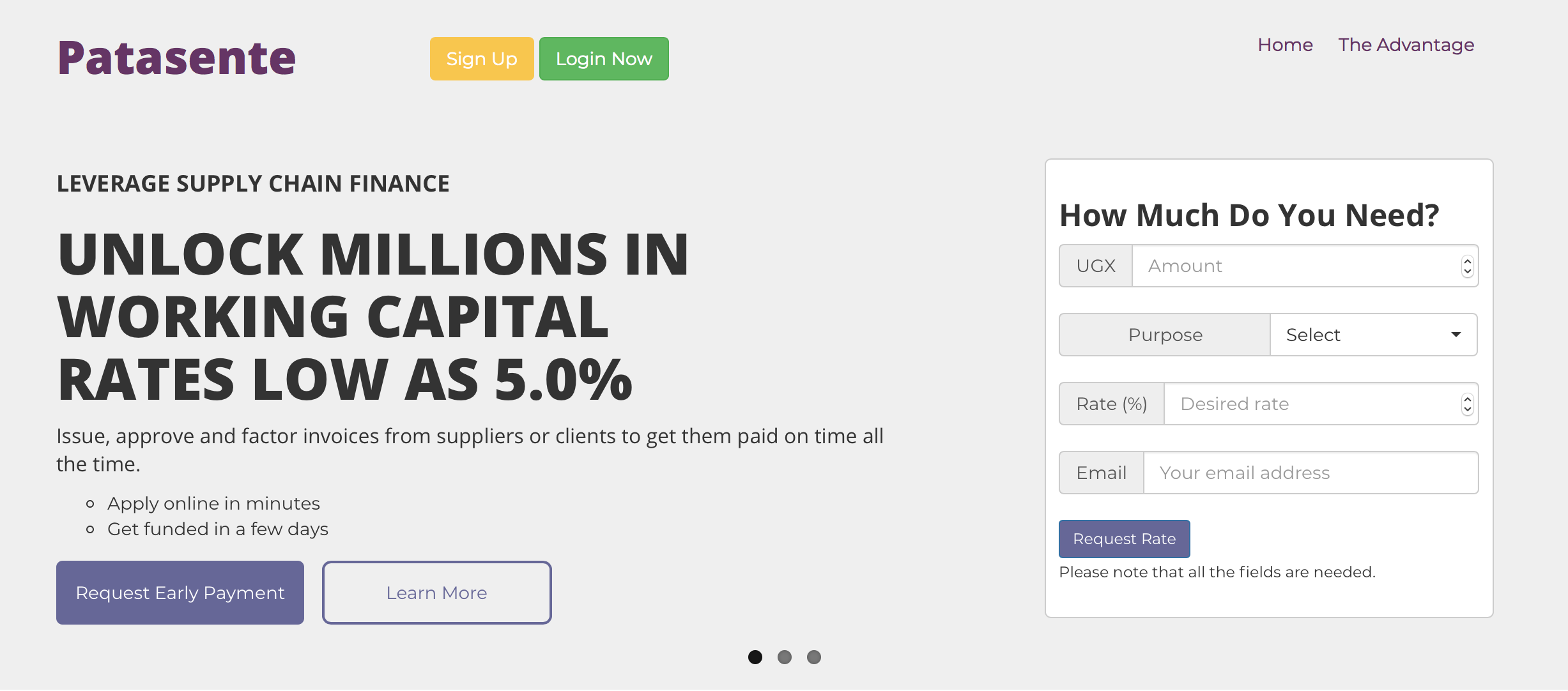The height and width of the screenshot is (691, 1568).
Task: Decrease the Desired rate with stepper arrow
Action: [x=1467, y=409]
